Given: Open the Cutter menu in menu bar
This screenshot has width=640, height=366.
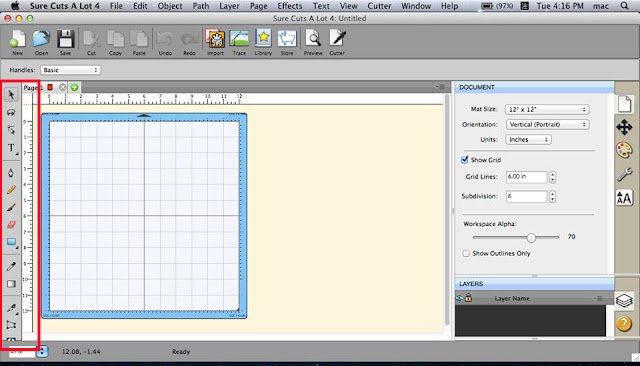Looking at the screenshot, I should pyautogui.click(x=379, y=6).
